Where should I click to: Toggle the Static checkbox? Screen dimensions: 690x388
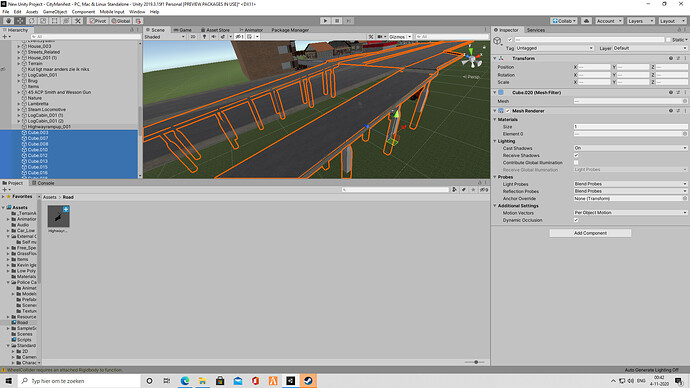click(668, 40)
